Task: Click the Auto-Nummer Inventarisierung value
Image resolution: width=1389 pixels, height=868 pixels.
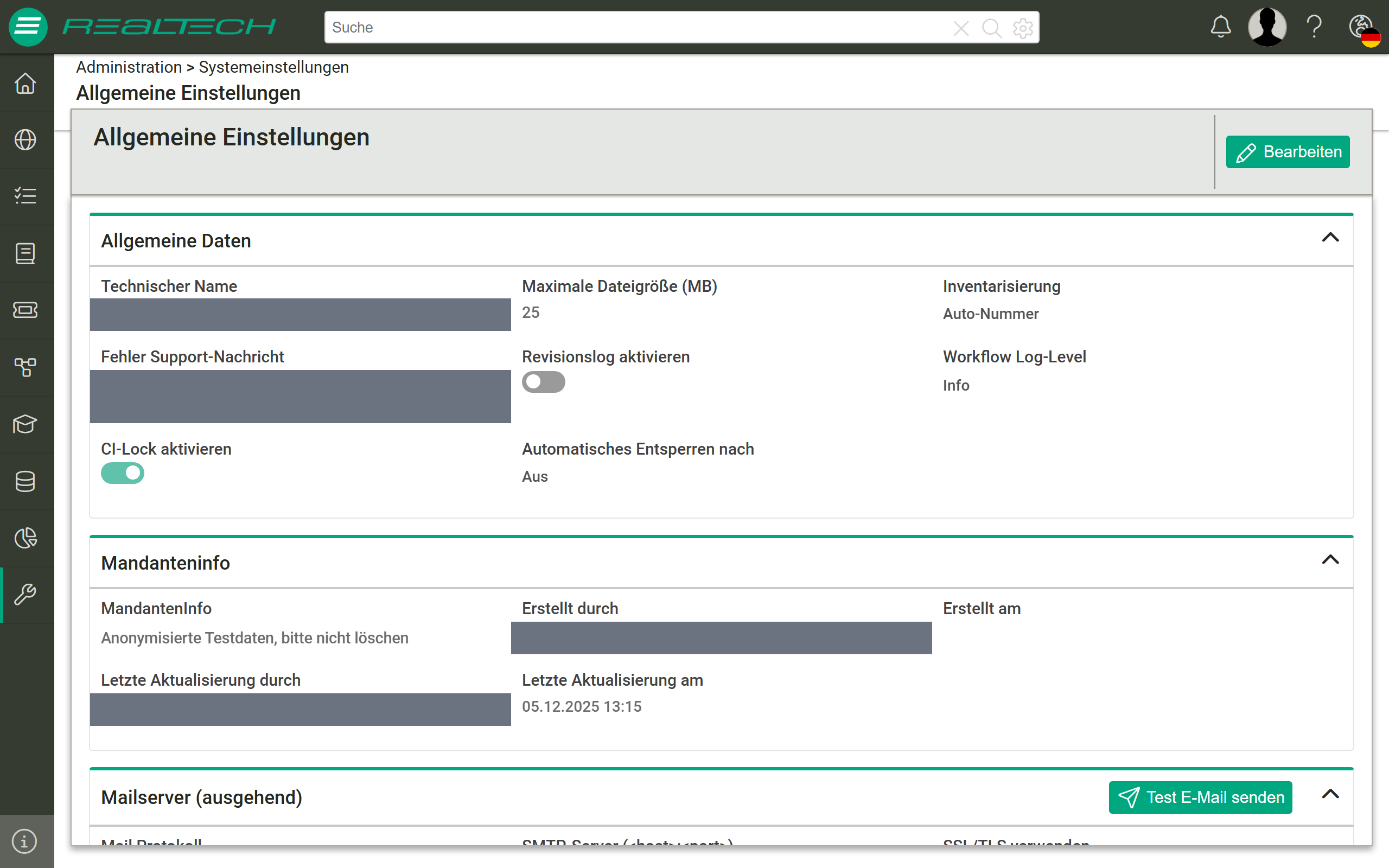Action: pos(991,314)
